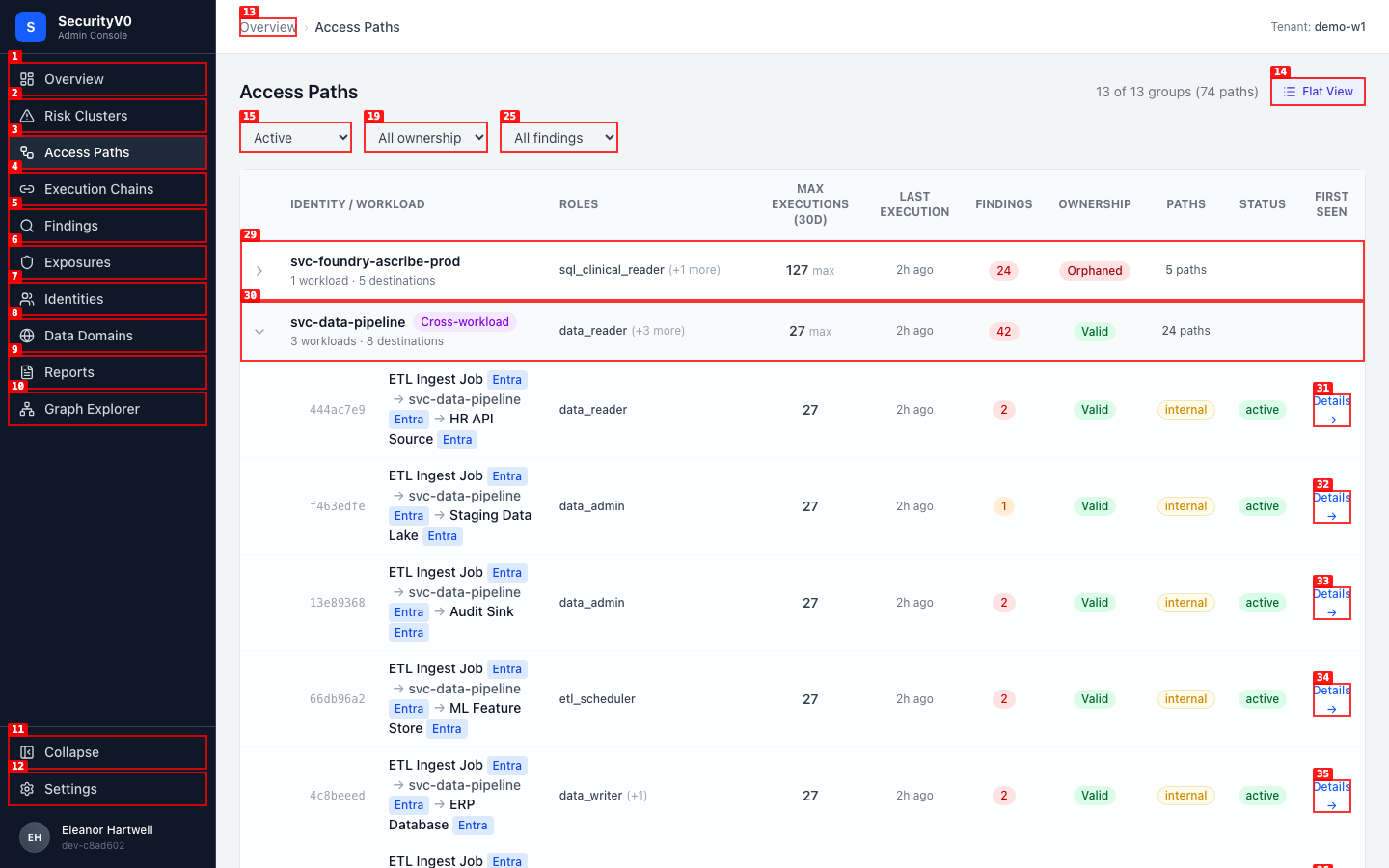Screen dimensions: 1389x868
Task: Go to Data Domains page
Action: click(x=108, y=336)
